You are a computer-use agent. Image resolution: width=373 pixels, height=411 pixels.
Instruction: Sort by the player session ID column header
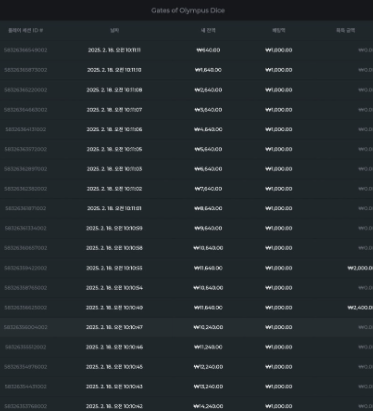(26, 30)
